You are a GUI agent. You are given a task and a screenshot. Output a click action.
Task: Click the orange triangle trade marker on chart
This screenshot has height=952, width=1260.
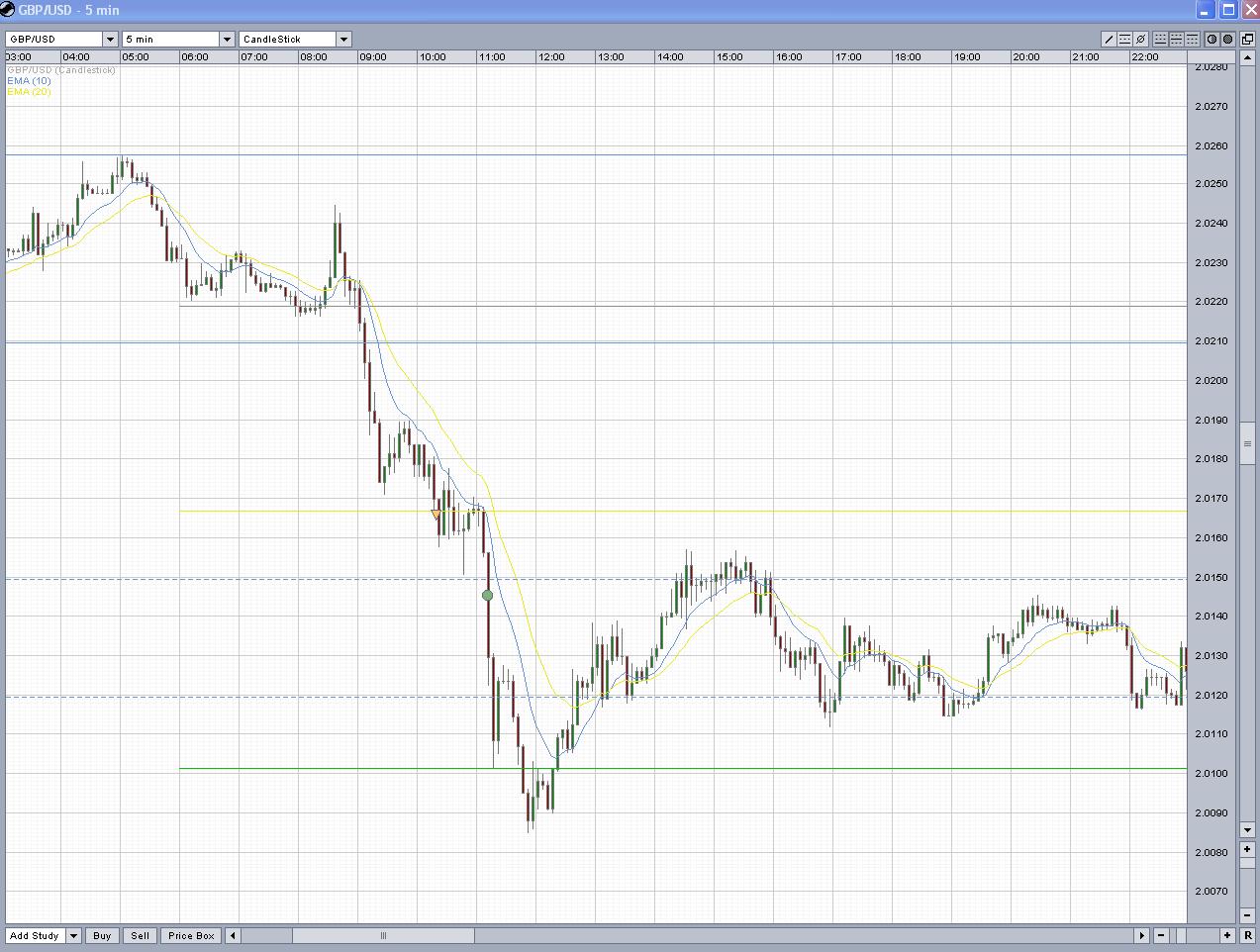pos(436,515)
